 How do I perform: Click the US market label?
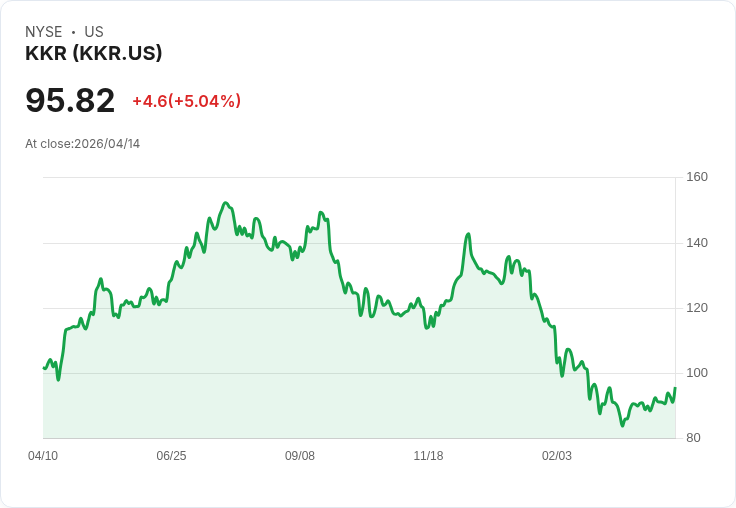94,32
